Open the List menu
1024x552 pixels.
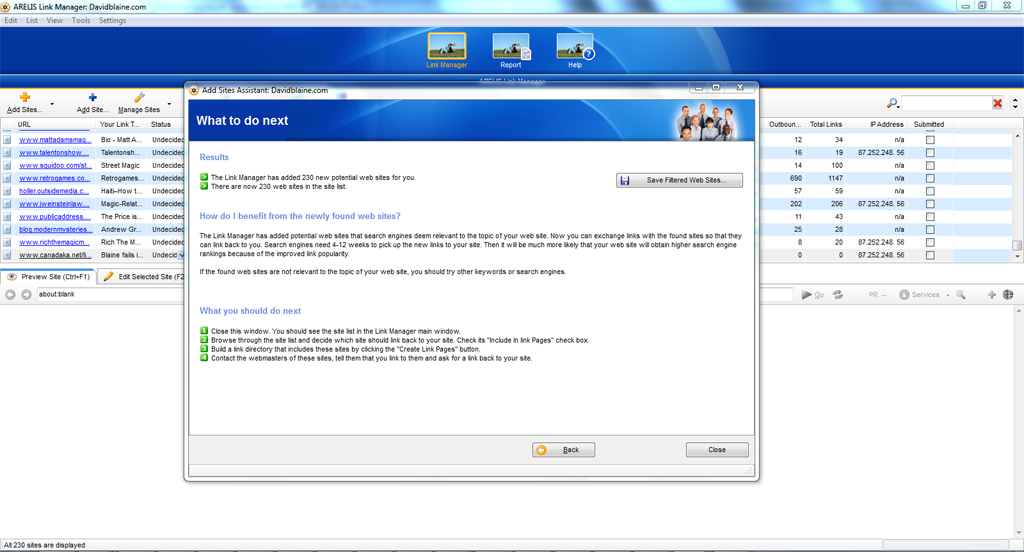coord(32,20)
